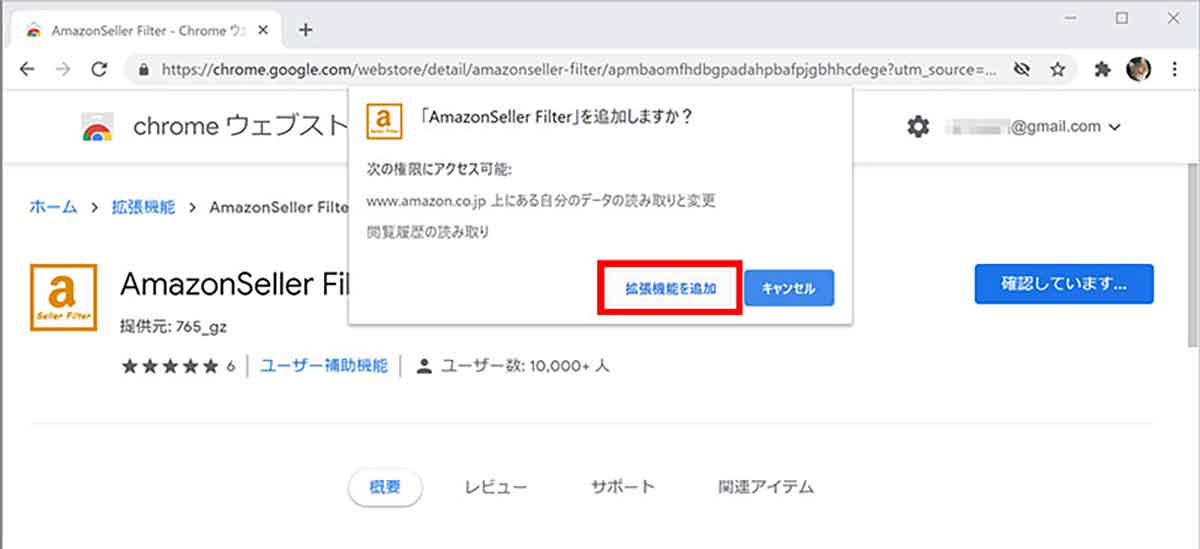1200x549 pixels.
Task: Confirm with 拡張機能を追加 button
Action: coord(670,288)
